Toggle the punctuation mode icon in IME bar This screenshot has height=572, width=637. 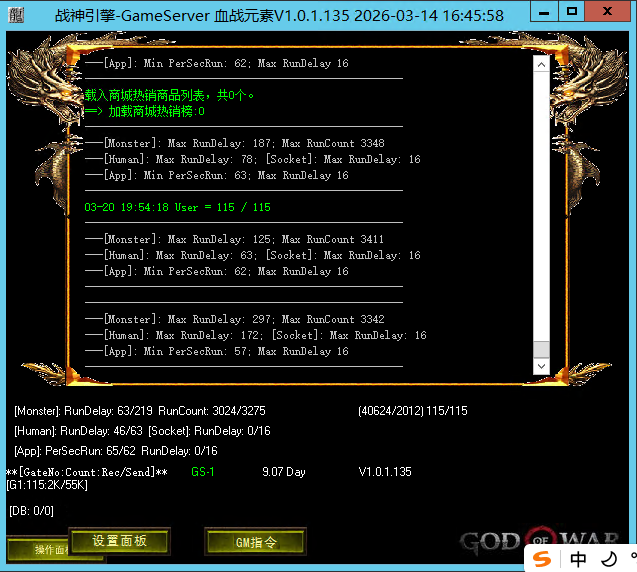point(630,559)
